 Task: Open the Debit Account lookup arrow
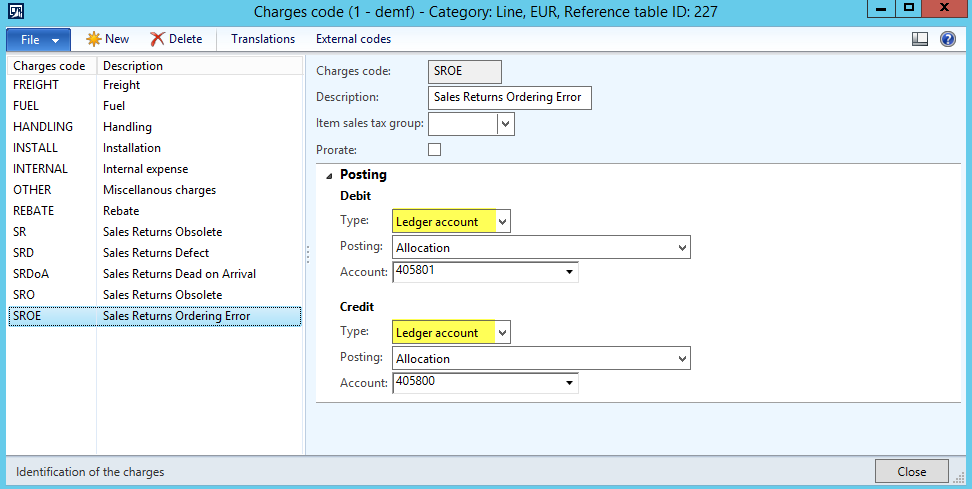569,272
